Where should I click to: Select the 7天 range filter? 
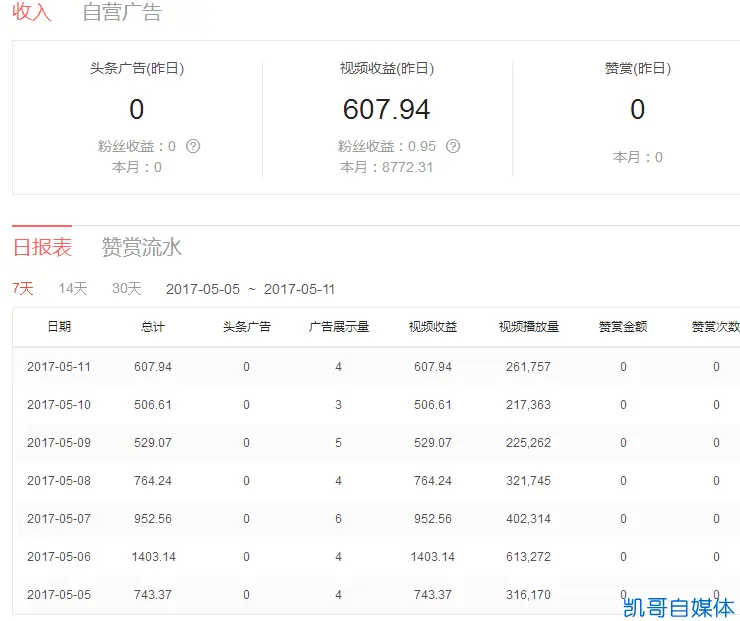(x=23, y=288)
